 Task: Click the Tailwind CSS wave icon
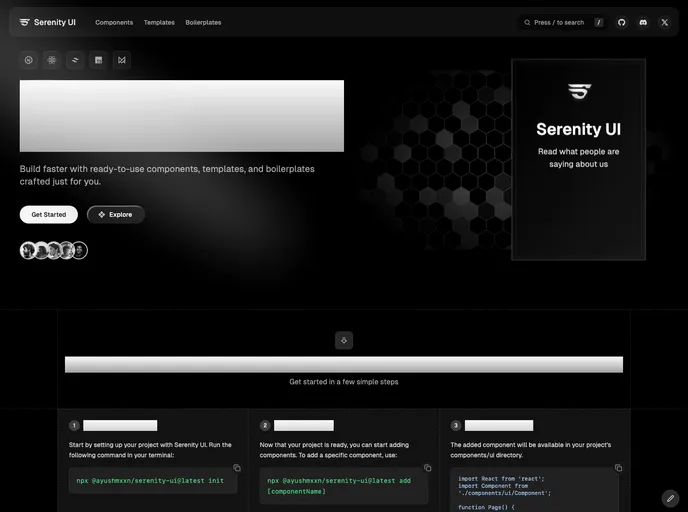[x=75, y=60]
